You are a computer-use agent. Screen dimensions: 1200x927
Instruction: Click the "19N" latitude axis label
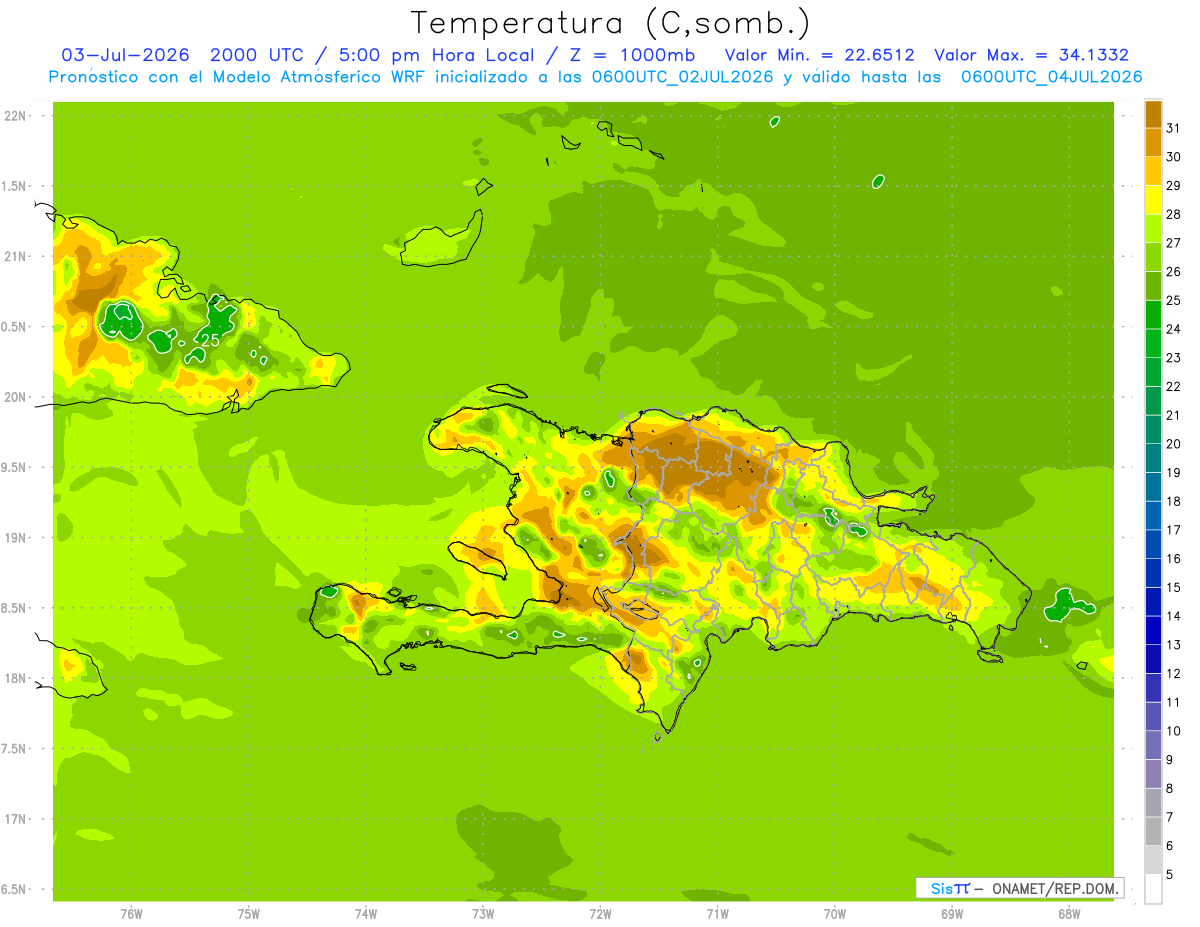[15, 538]
